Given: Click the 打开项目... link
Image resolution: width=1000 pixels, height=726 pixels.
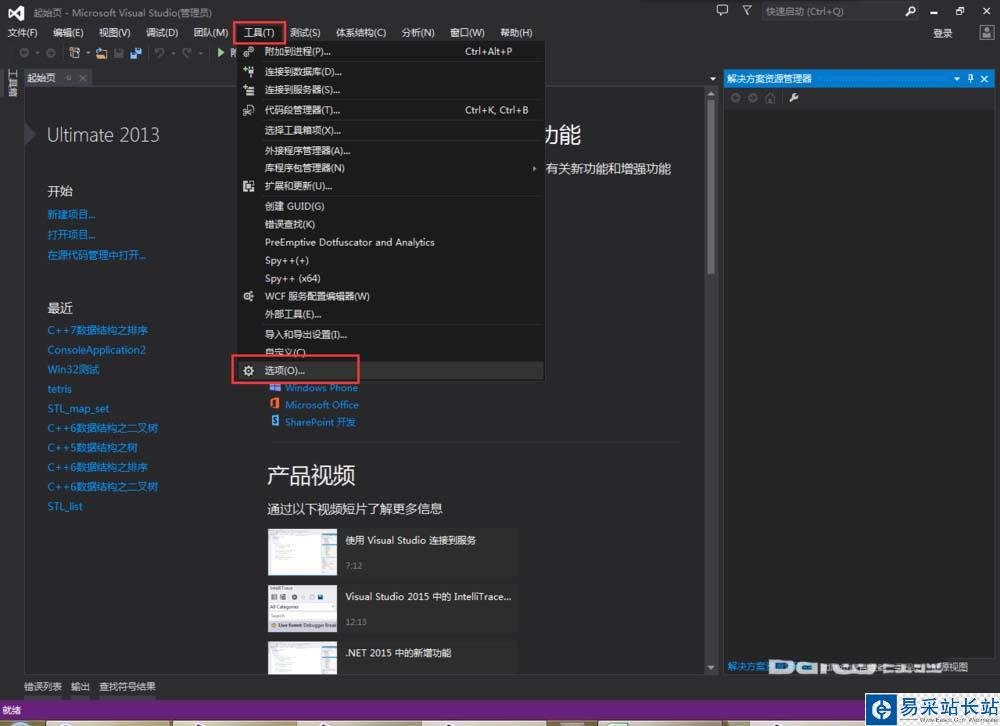Looking at the screenshot, I should [71, 235].
